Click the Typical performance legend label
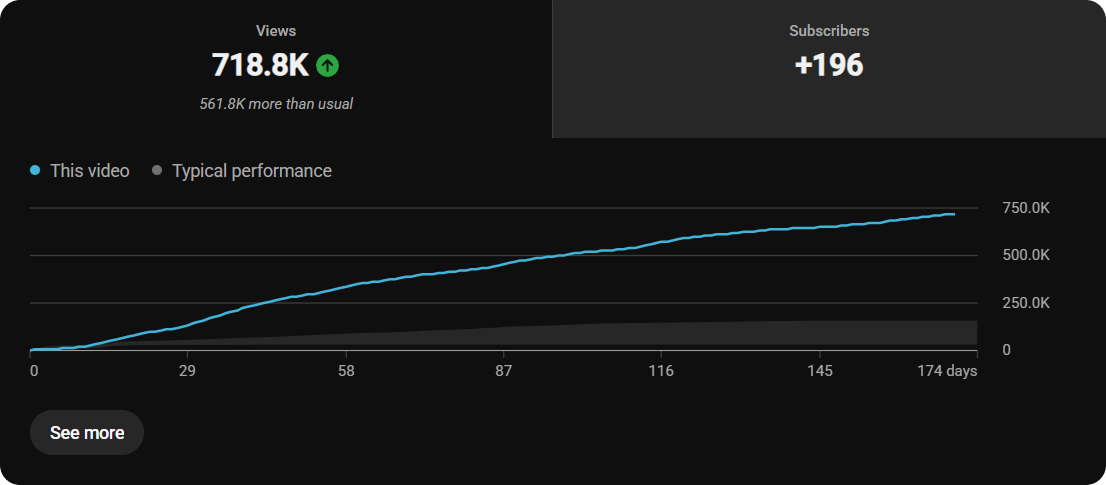This screenshot has height=485, width=1106. tap(252, 171)
